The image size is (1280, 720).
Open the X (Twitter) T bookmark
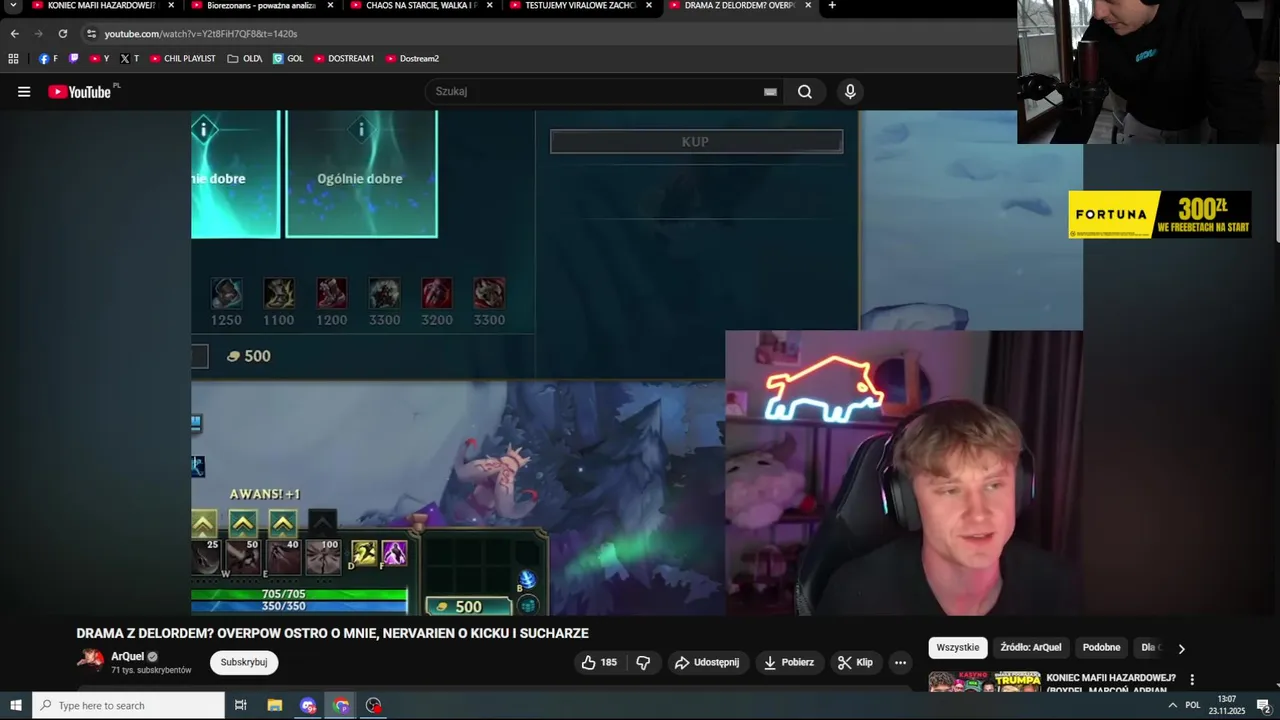point(129,59)
